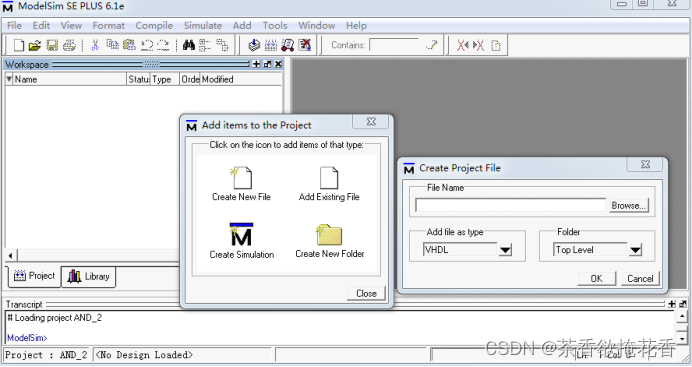
Task: Click the Compile toolbar icon
Action: tap(254, 45)
